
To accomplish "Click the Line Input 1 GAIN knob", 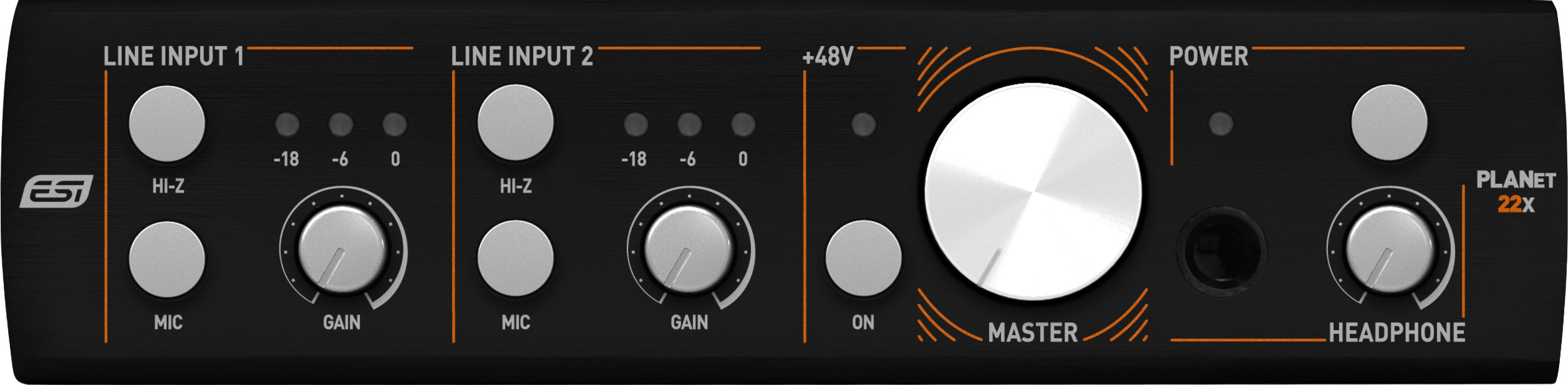I will click(342, 250).
